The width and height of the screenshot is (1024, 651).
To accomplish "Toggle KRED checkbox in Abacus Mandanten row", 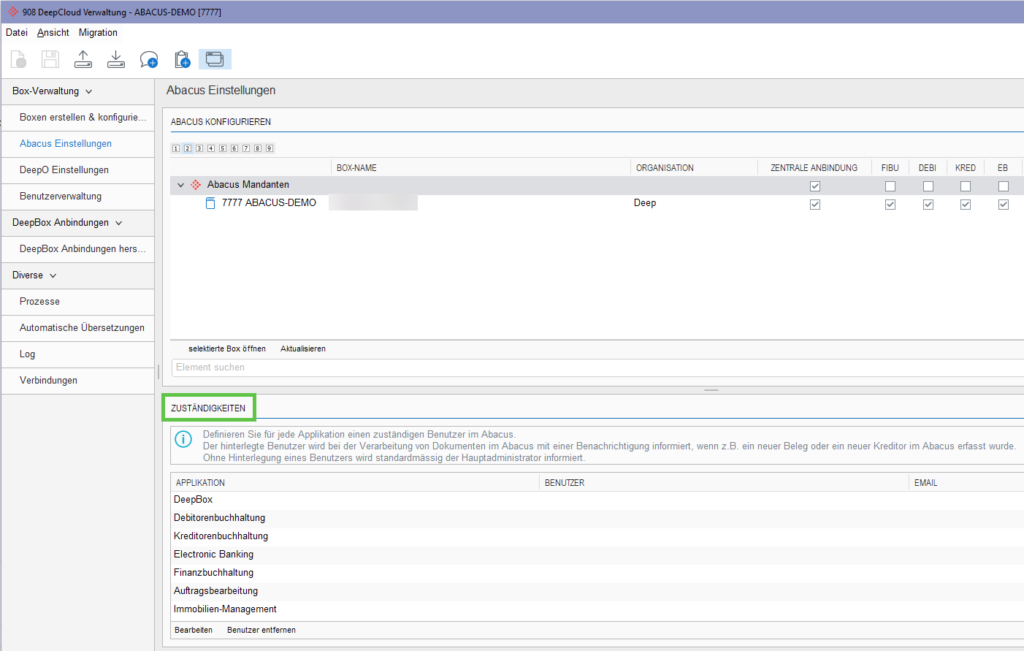I will click(965, 186).
